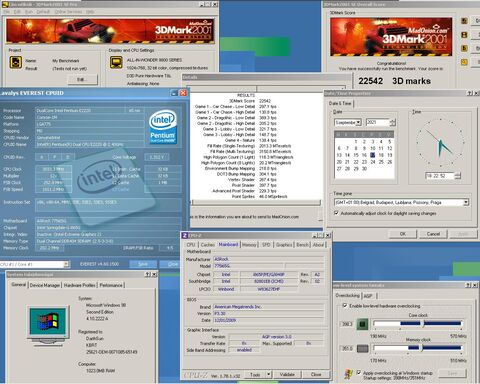Switch to the CPU tab in CPU-Z

pyautogui.click(x=191, y=245)
